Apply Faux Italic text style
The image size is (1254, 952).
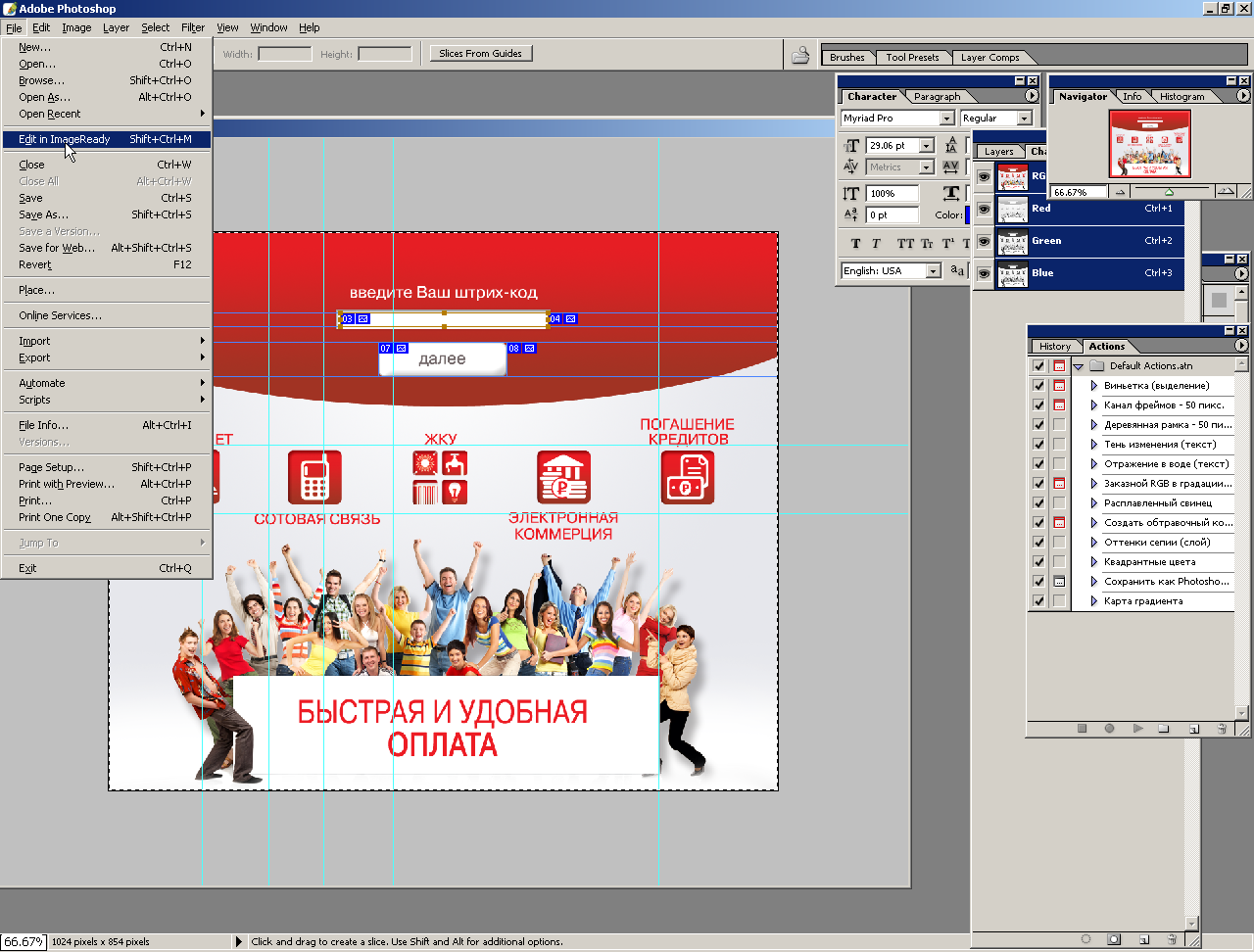876,244
